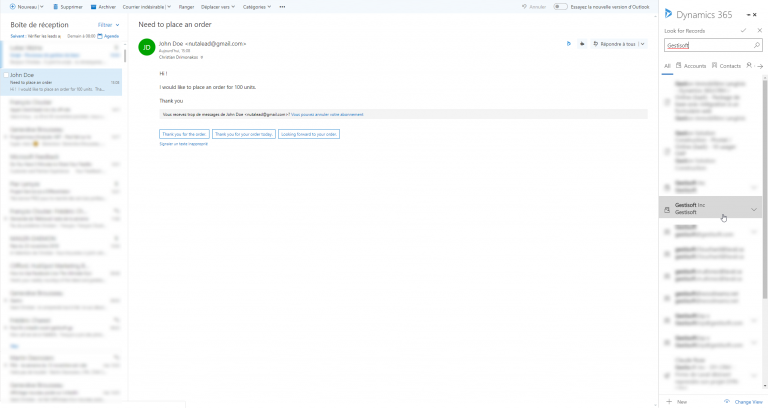Mark as Courrier indésirable
This screenshot has height=408, width=768.
tap(143, 7)
